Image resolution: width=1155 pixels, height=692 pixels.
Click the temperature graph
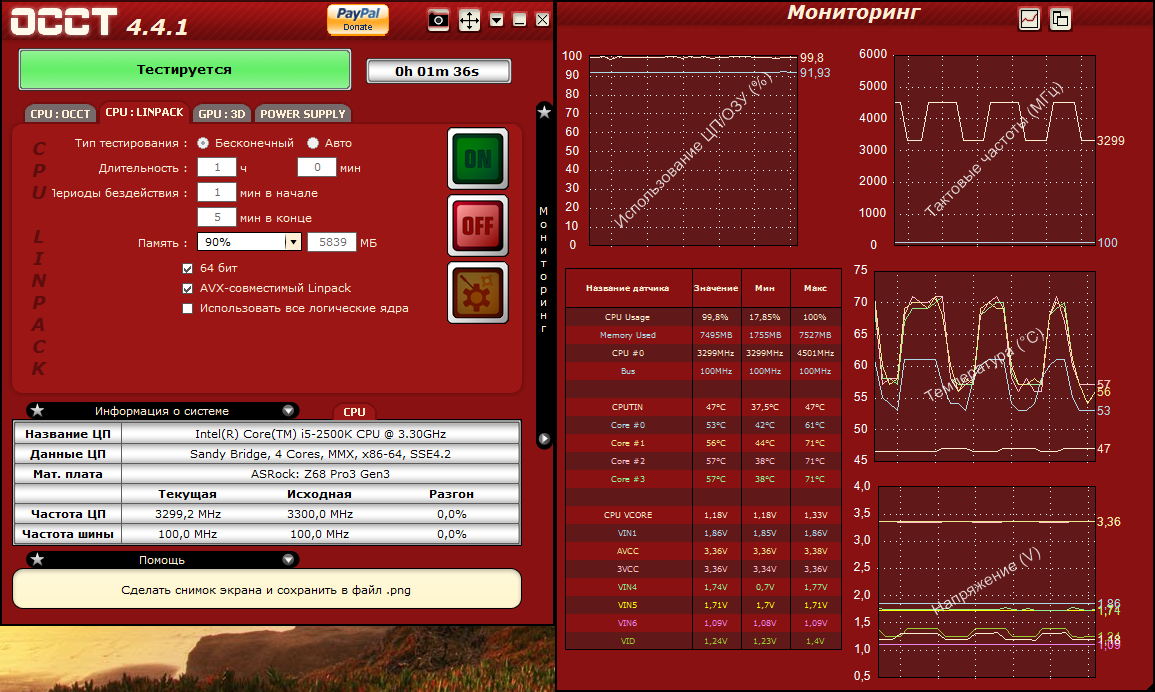[985, 366]
